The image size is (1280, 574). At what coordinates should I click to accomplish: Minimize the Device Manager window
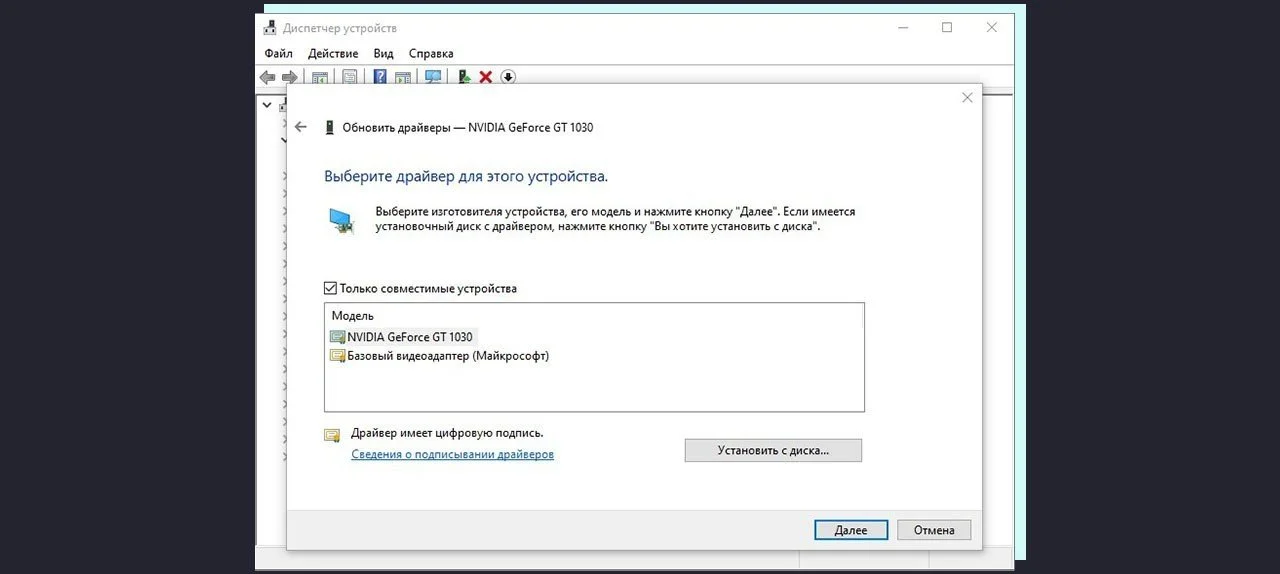pos(901,28)
